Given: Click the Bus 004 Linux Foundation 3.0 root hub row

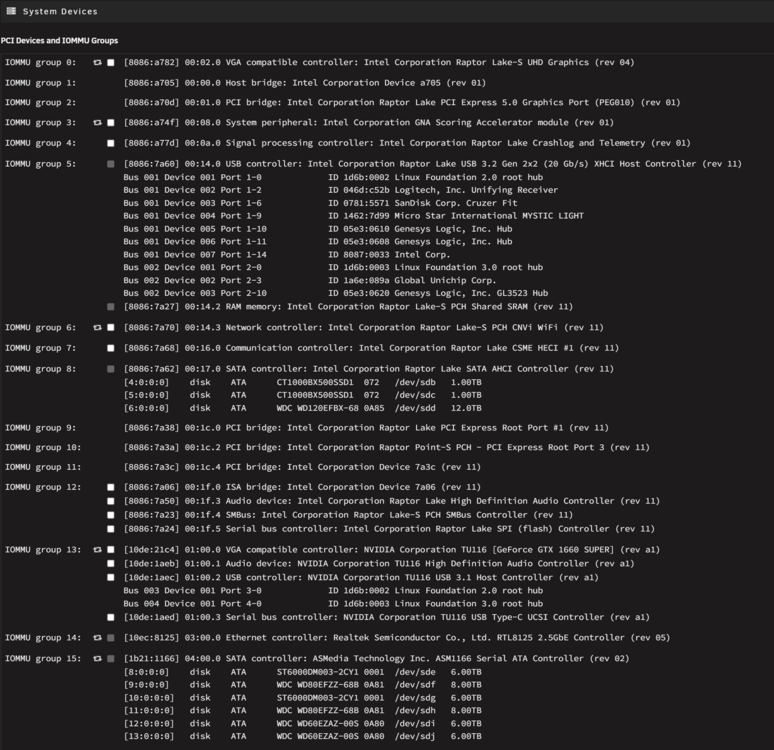Looking at the screenshot, I should coord(333,603).
